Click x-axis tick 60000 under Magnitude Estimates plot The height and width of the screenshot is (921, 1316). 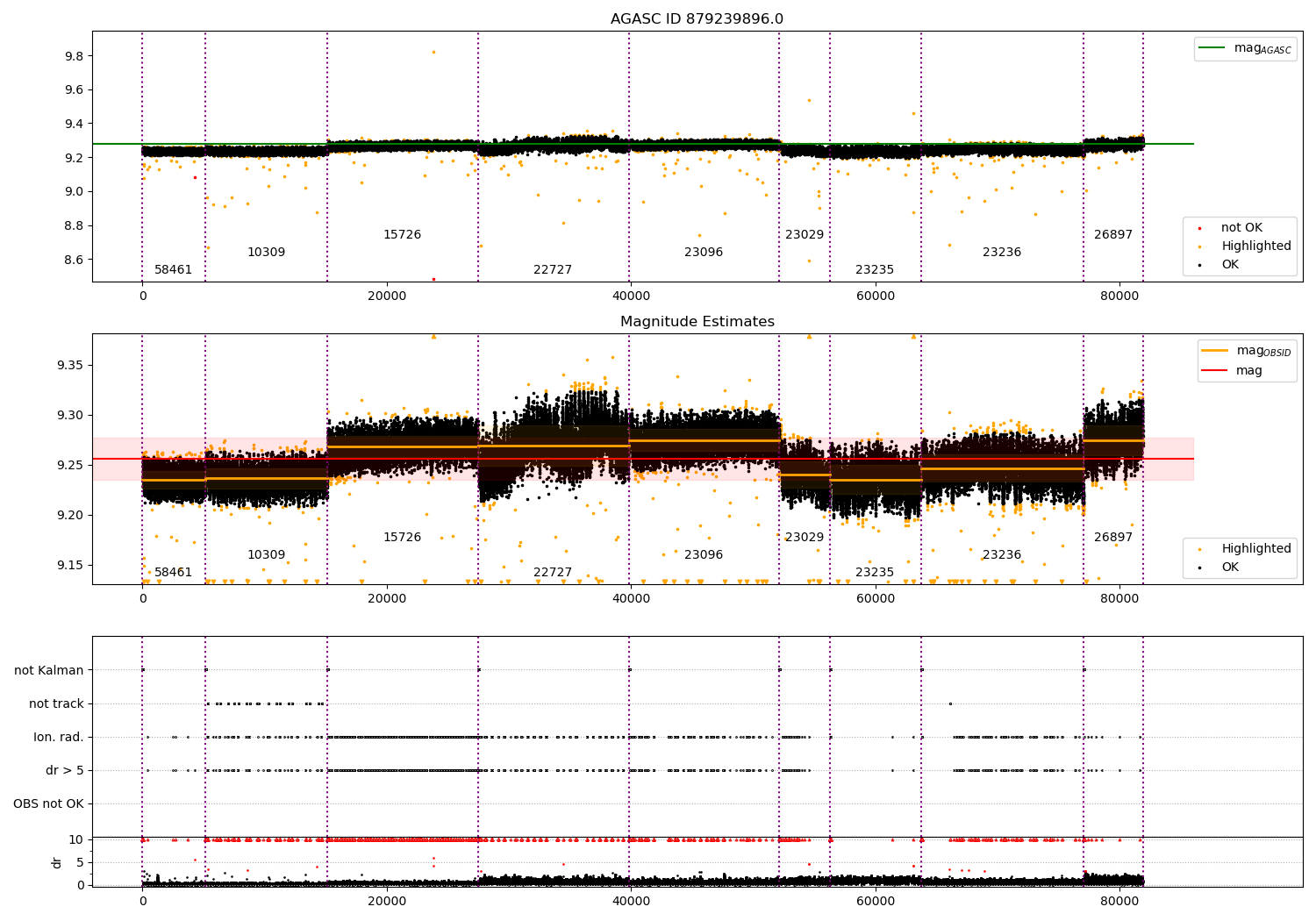[x=876, y=599]
